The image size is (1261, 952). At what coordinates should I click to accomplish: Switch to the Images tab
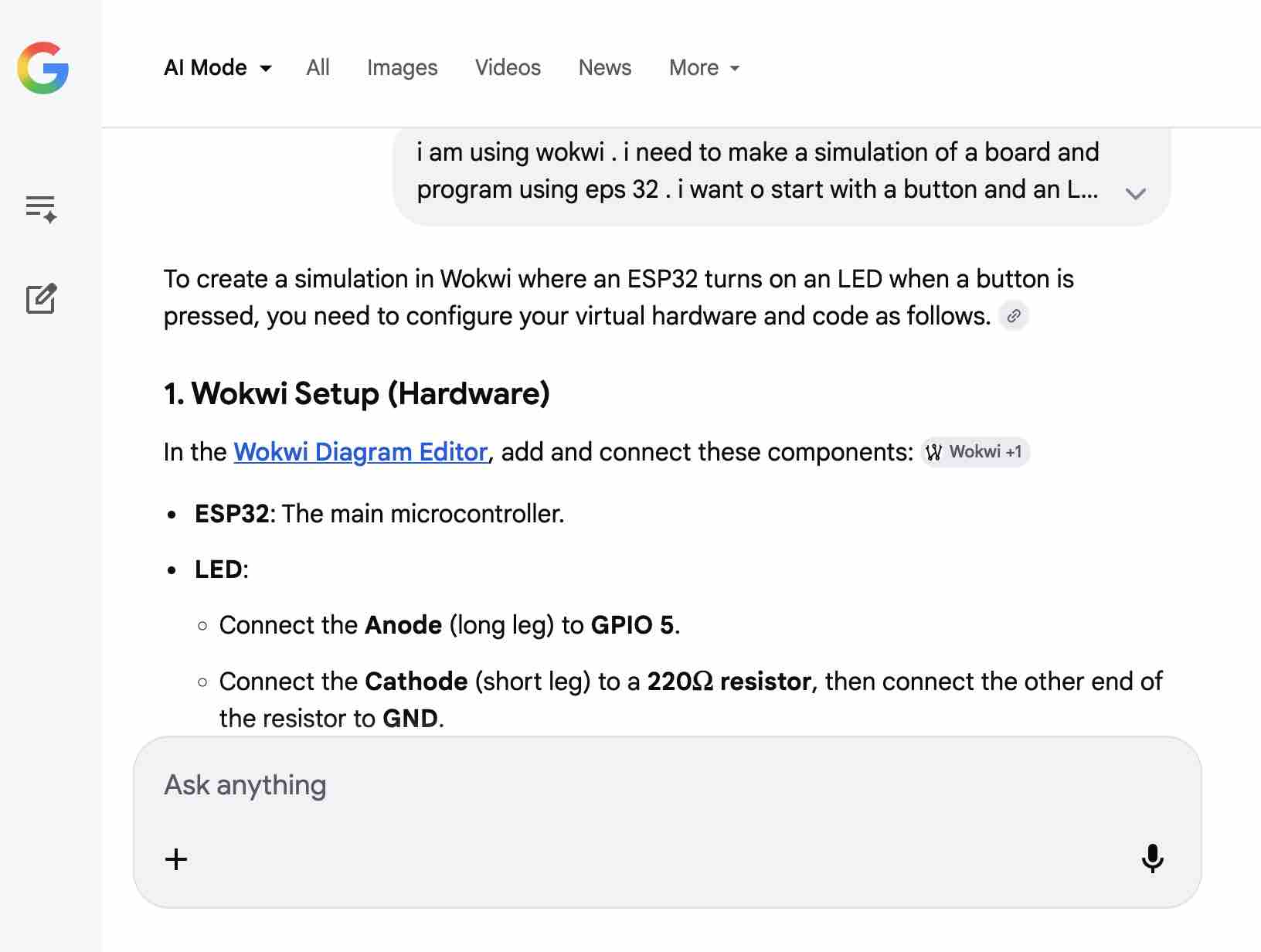402,68
